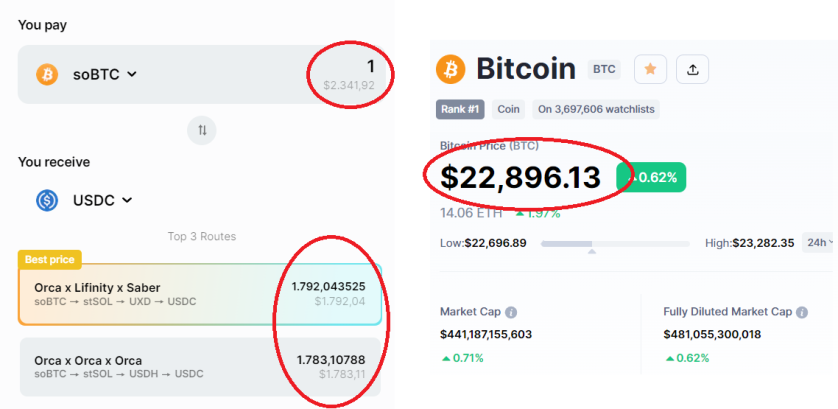
Task: Click the Rank #1 badge
Action: [x=460, y=110]
